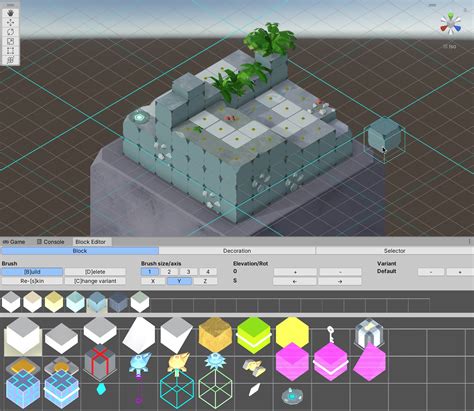Choose the dark slate block skin swatch
Screen dimensions: 474x411
[119, 302]
